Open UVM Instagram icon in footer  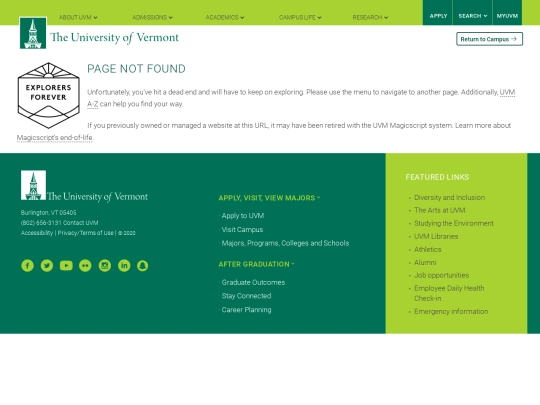[105, 266]
